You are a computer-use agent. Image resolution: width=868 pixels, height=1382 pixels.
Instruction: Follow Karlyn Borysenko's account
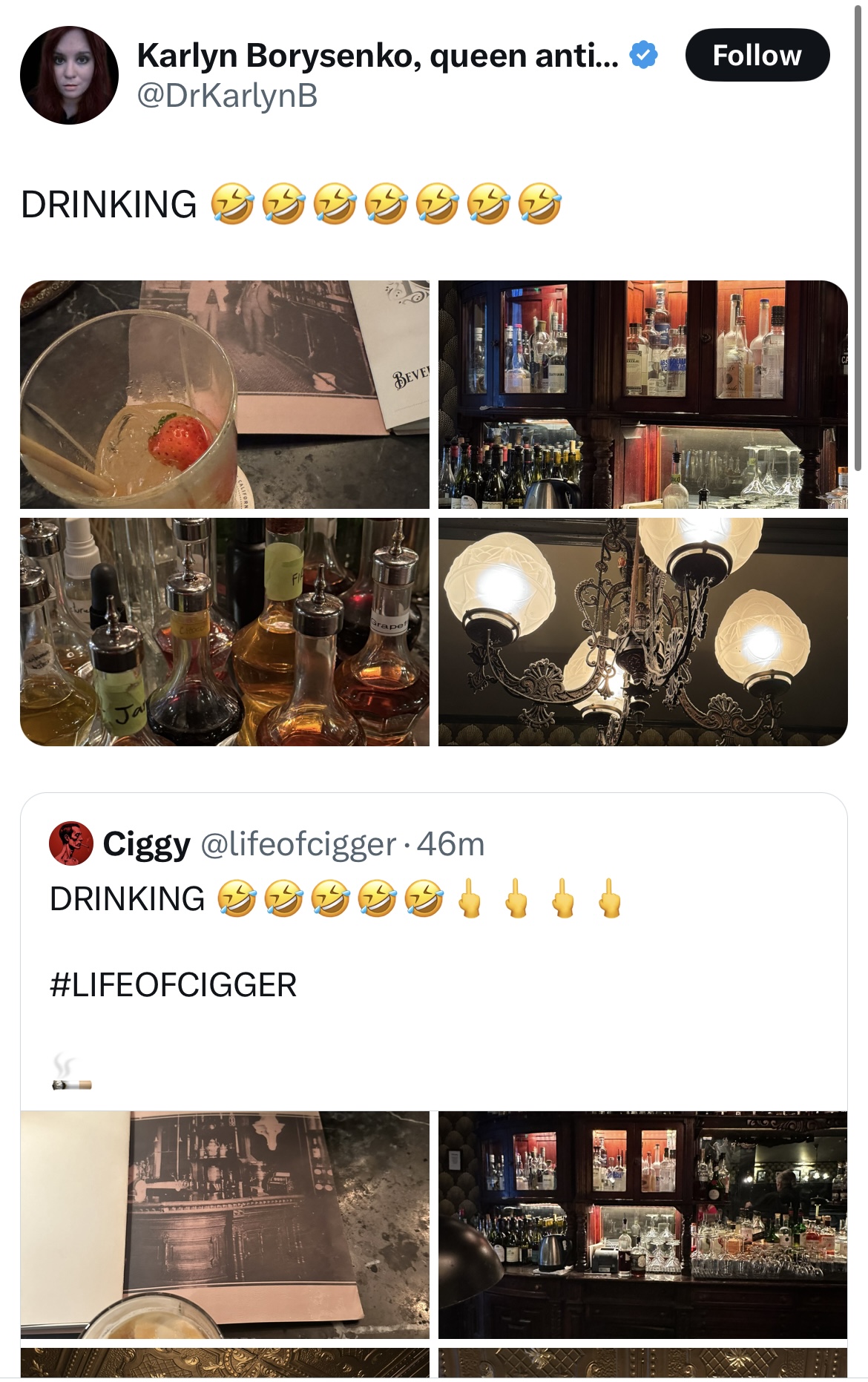click(757, 55)
